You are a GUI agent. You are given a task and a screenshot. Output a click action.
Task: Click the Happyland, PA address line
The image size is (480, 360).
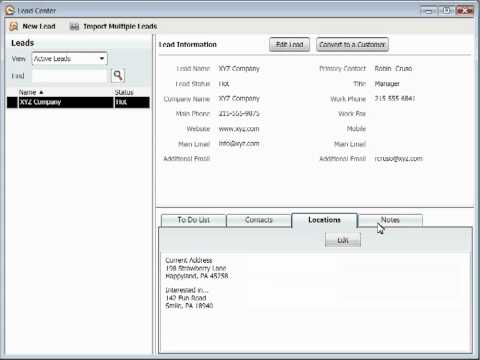197,276
